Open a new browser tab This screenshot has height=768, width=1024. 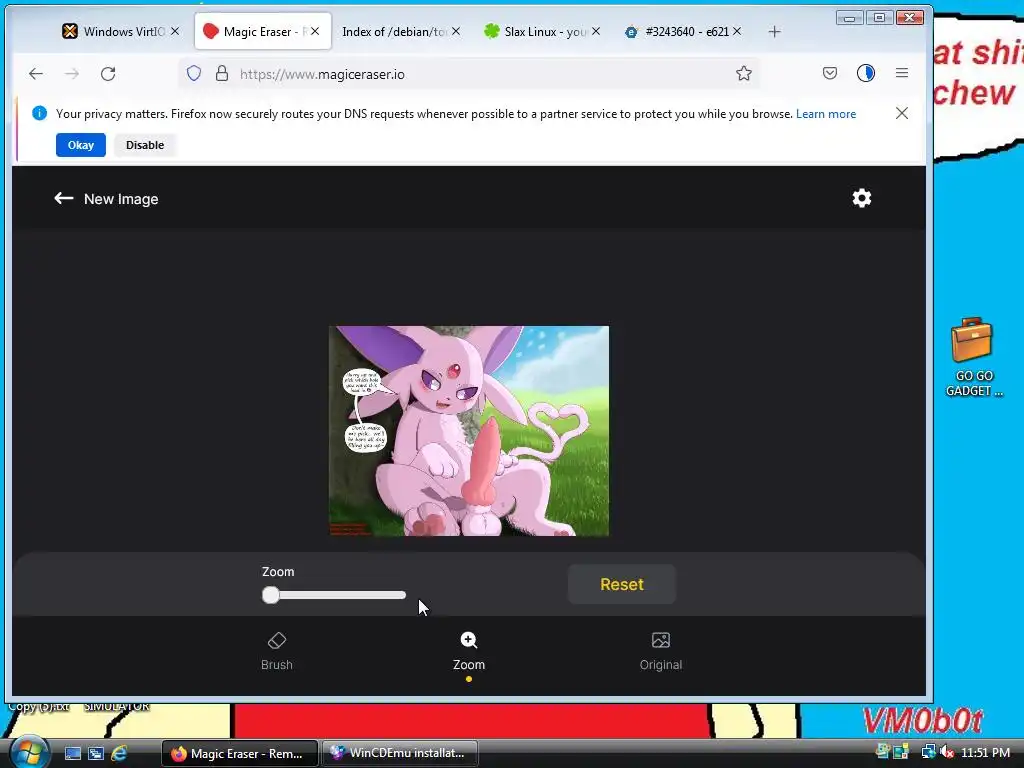[775, 31]
